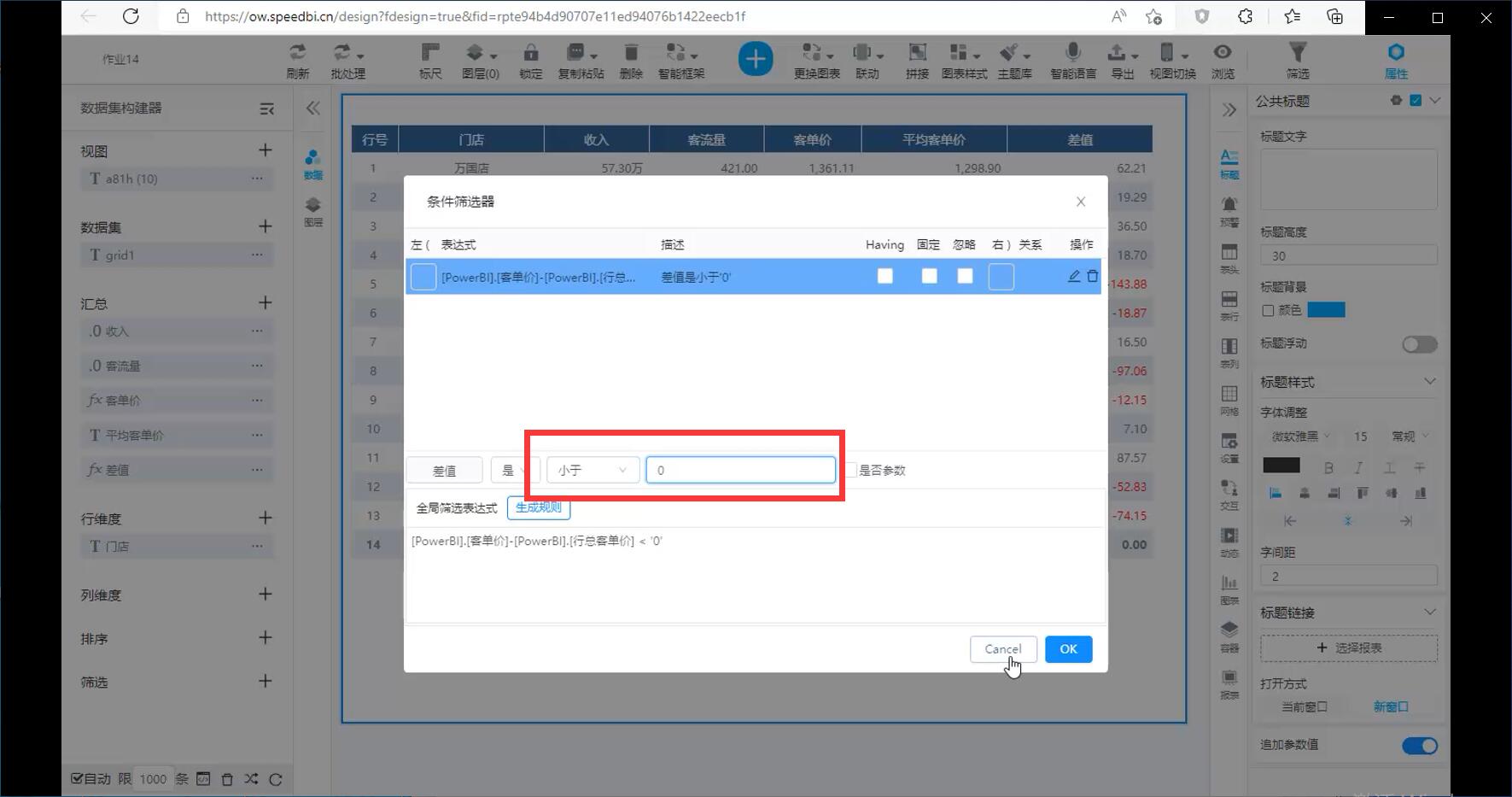Toggle the 标题浮动 title floating switch

[1418, 343]
